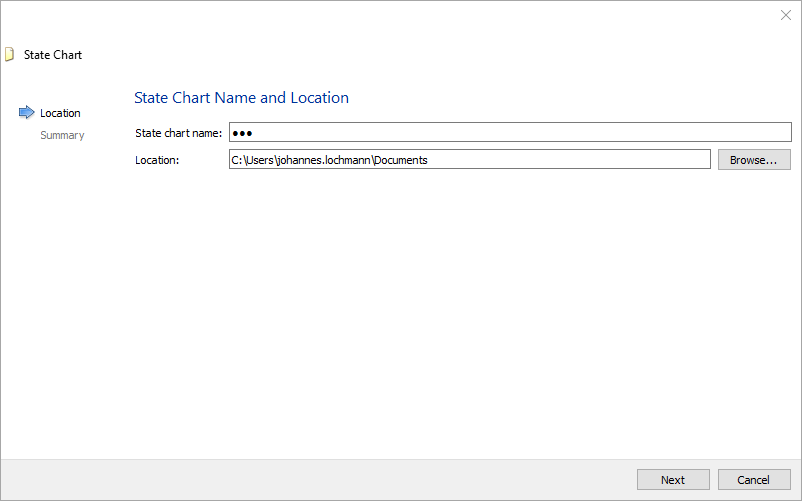Click the dots entered in name field
802x501 pixels.
click(x=241, y=133)
